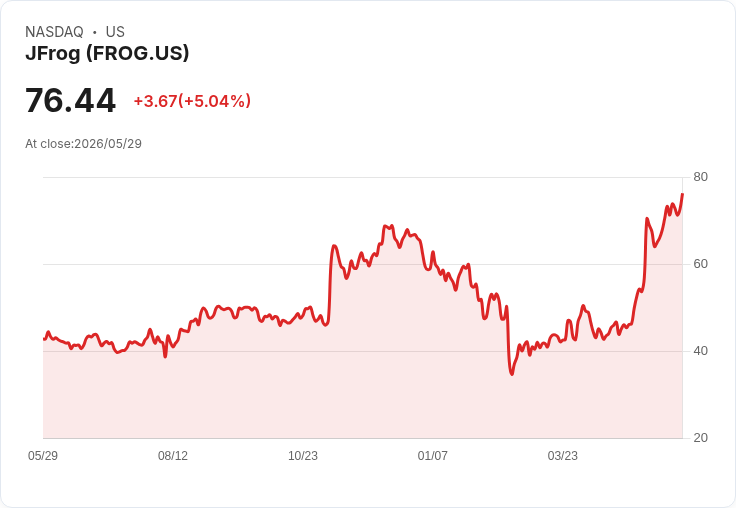Click the late-October price jump on the chart
The height and width of the screenshot is (508, 736).
[330, 282]
